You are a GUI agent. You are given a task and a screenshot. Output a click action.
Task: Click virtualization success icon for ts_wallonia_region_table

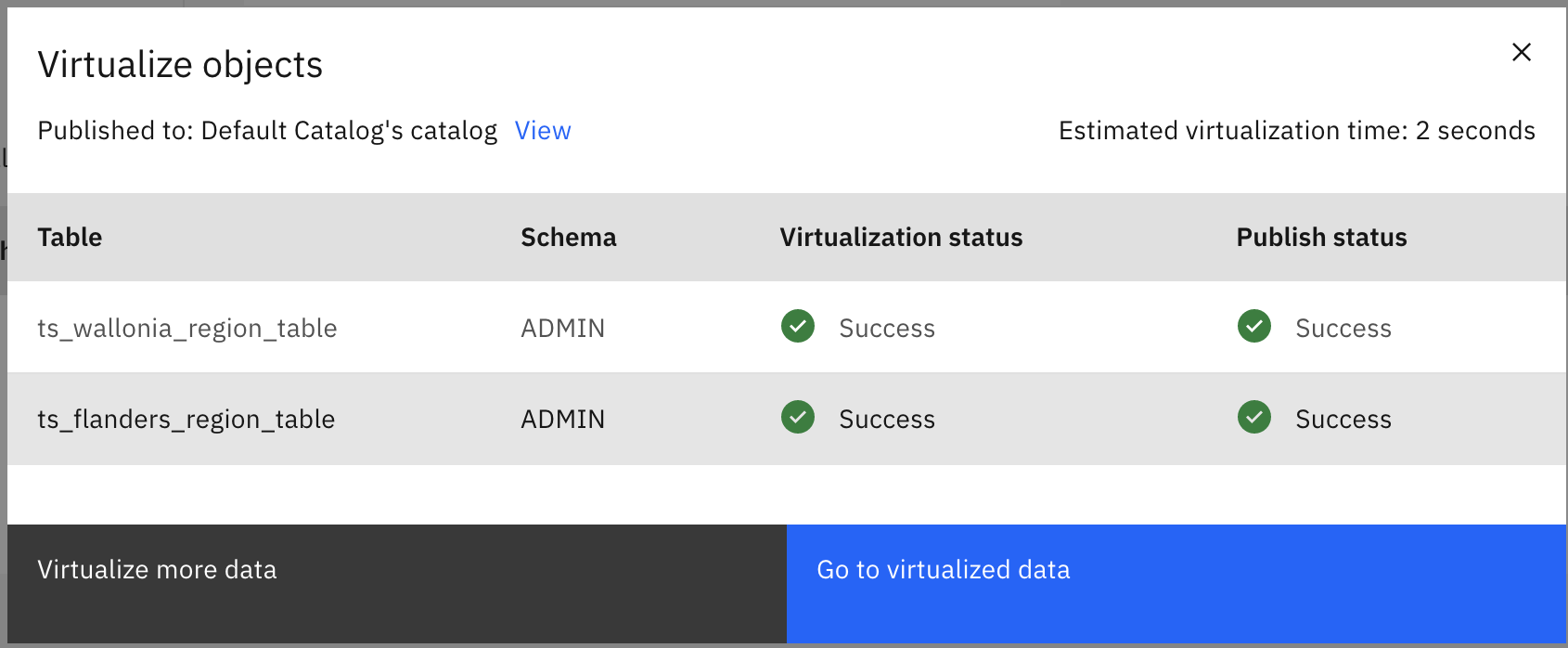point(798,327)
